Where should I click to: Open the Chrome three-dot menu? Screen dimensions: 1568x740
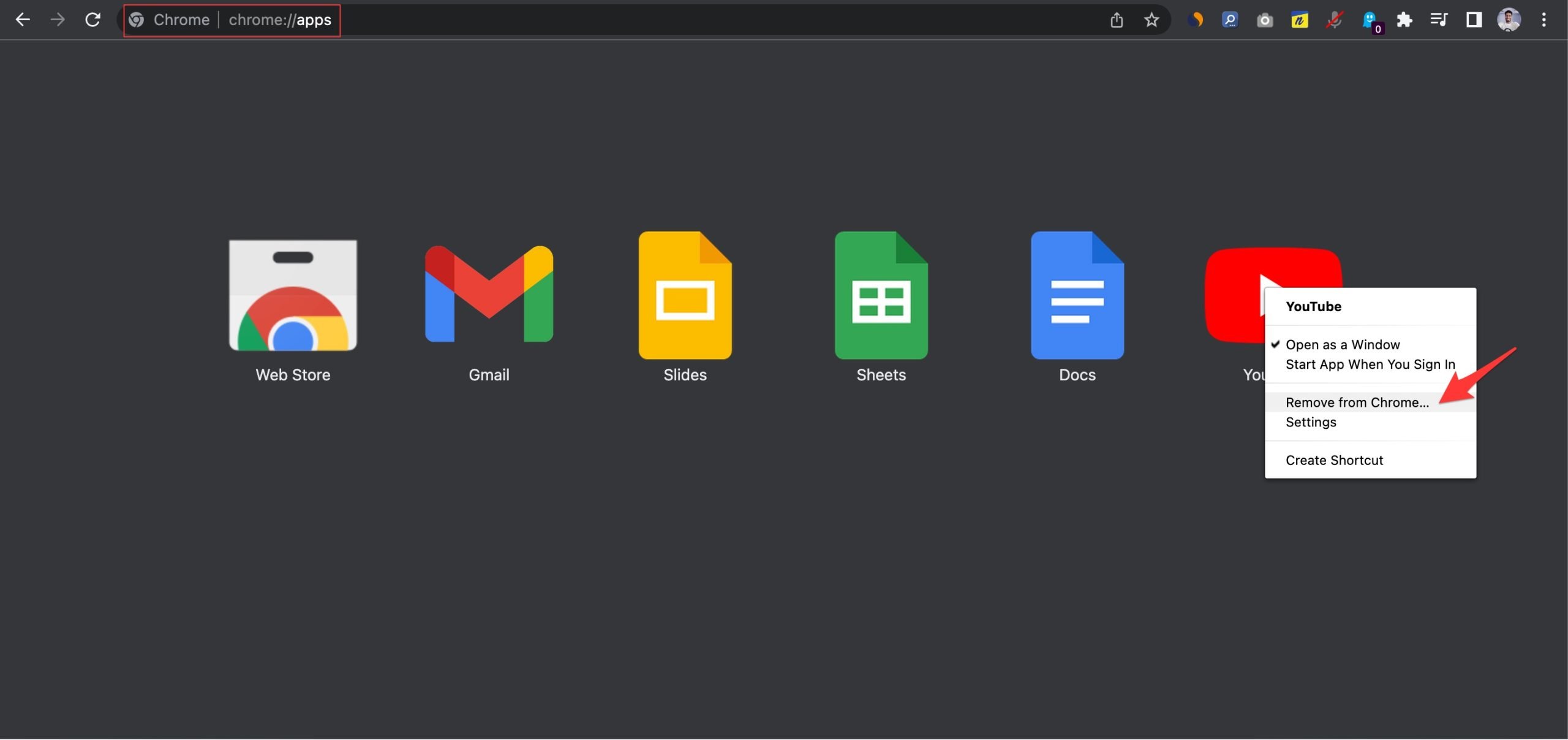(1544, 20)
